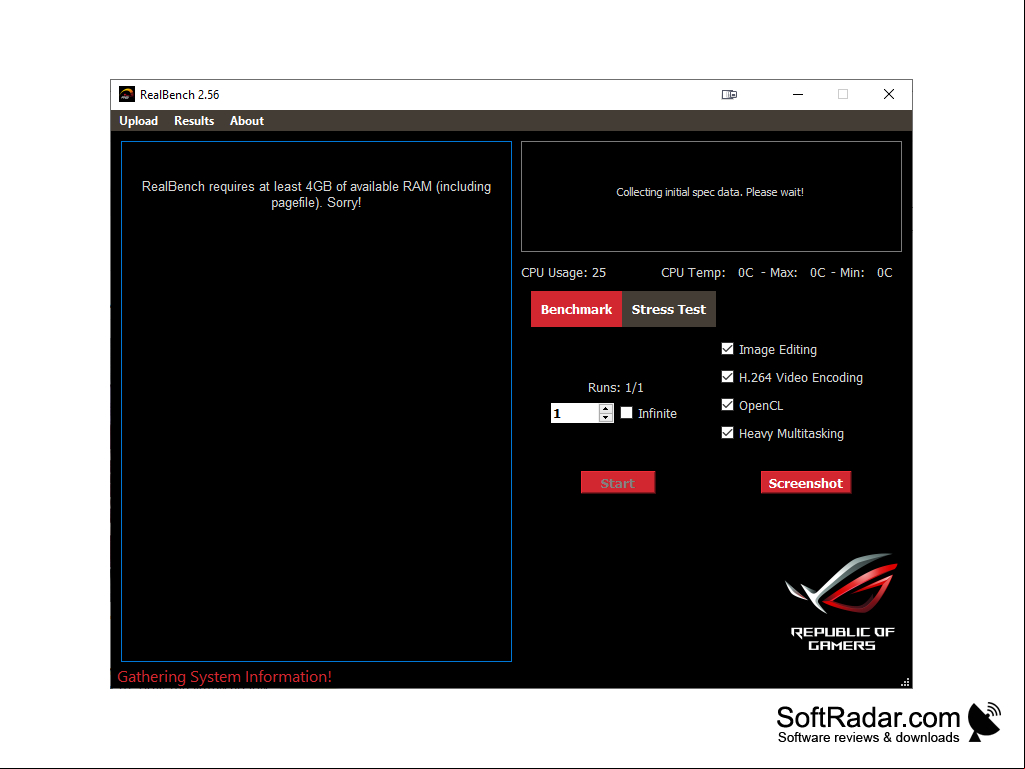Viewport: 1025px width, 769px height.
Task: Switch to the Stress Test tab
Action: pos(668,309)
